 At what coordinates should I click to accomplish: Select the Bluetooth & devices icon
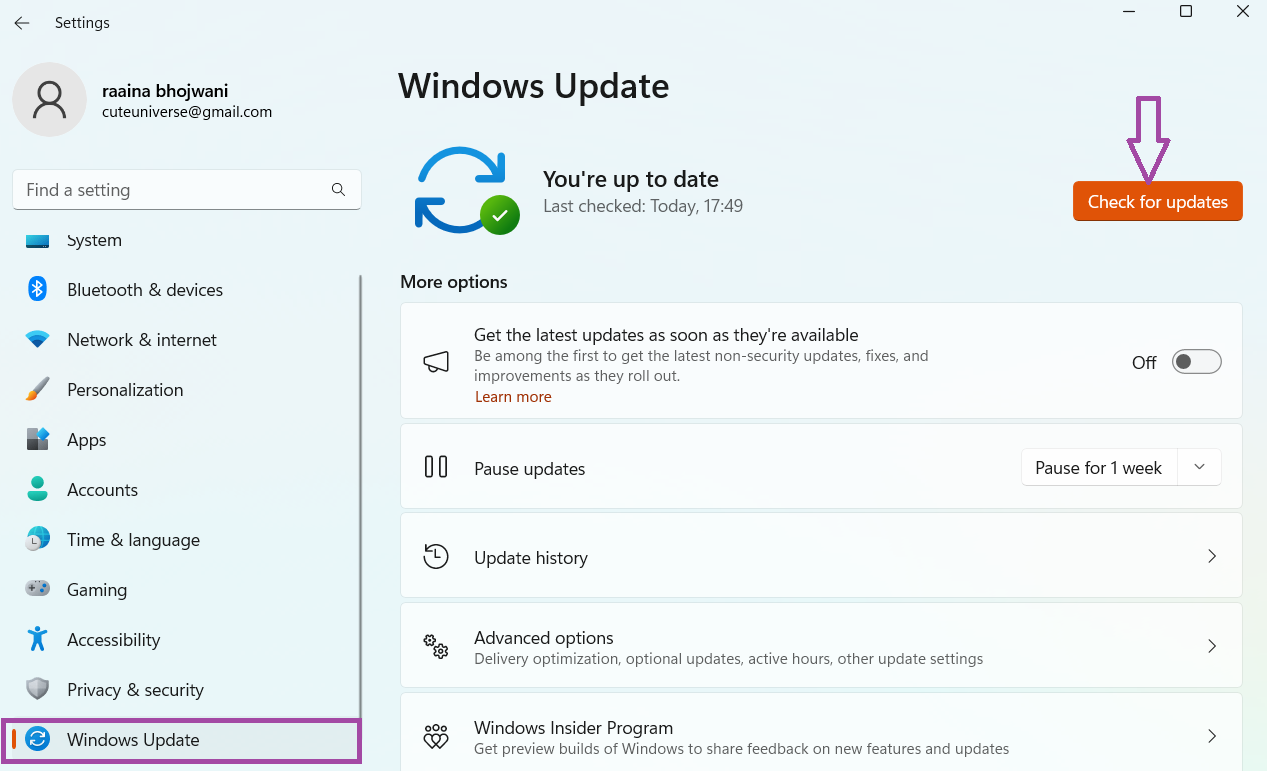37,289
